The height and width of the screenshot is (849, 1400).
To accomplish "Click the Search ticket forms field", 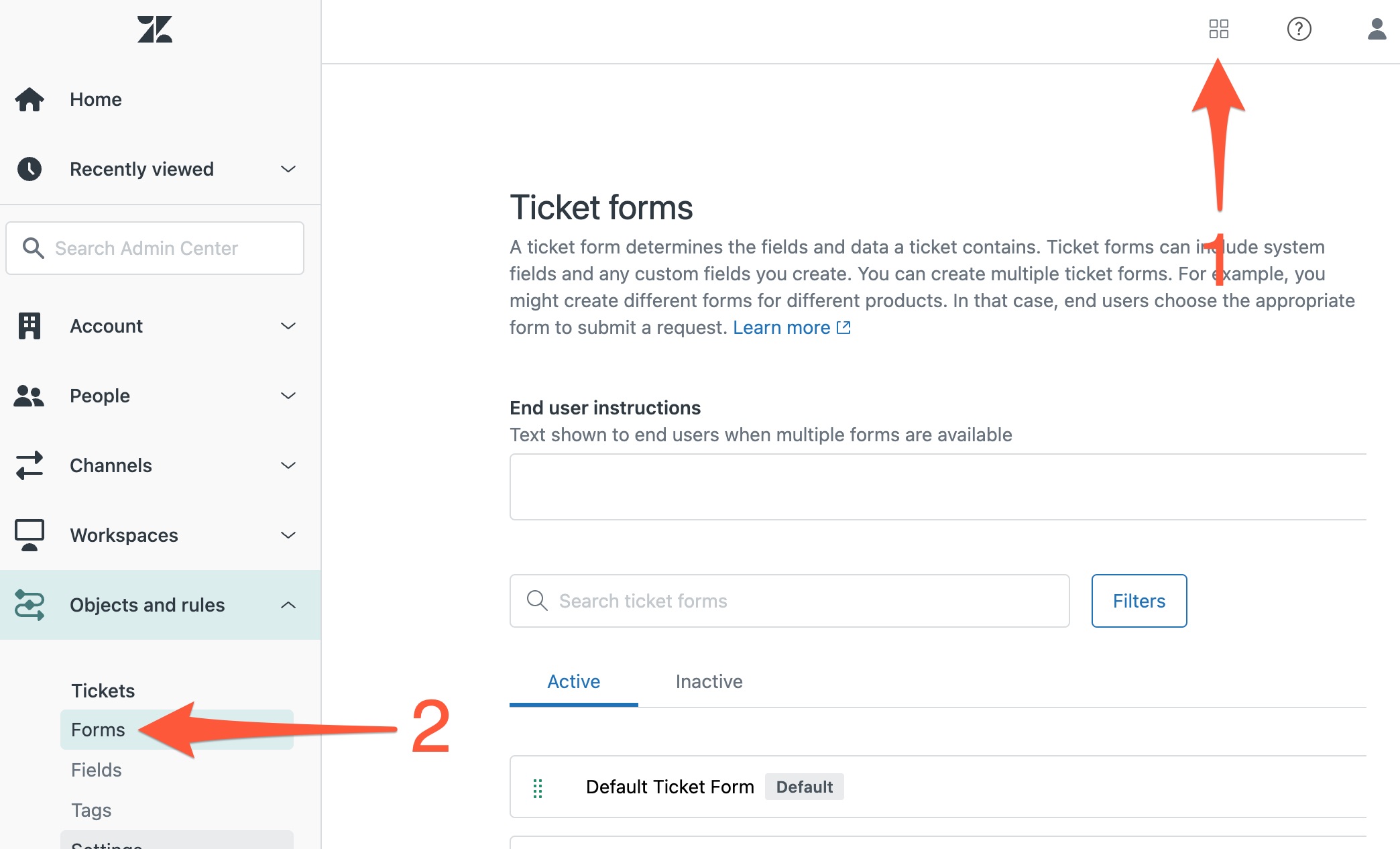I will (771, 601).
